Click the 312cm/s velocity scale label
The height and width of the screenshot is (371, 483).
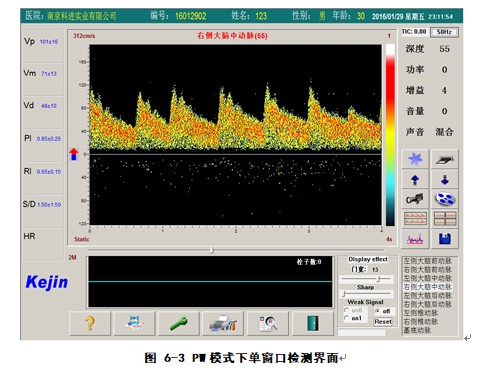(84, 36)
